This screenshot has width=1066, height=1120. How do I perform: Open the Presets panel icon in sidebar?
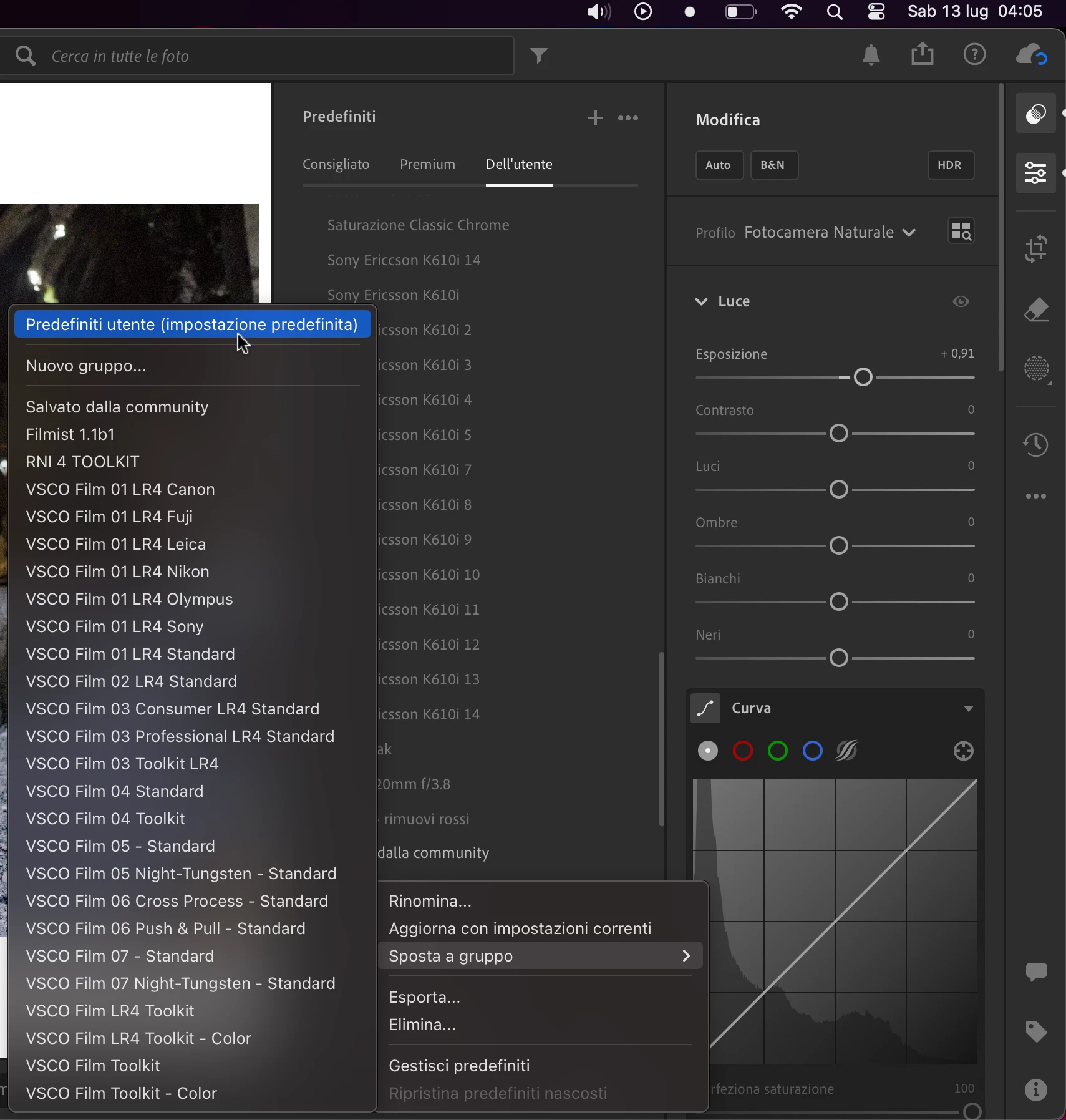coord(1035,114)
